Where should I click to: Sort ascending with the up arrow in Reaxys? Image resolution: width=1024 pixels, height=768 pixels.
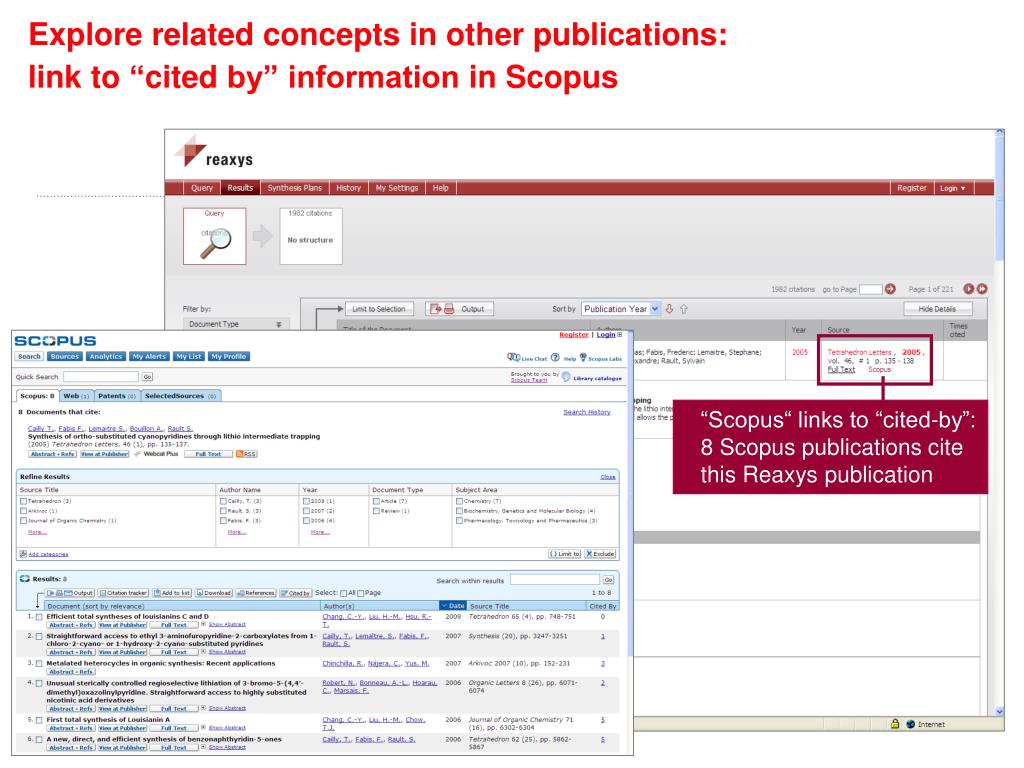click(684, 309)
